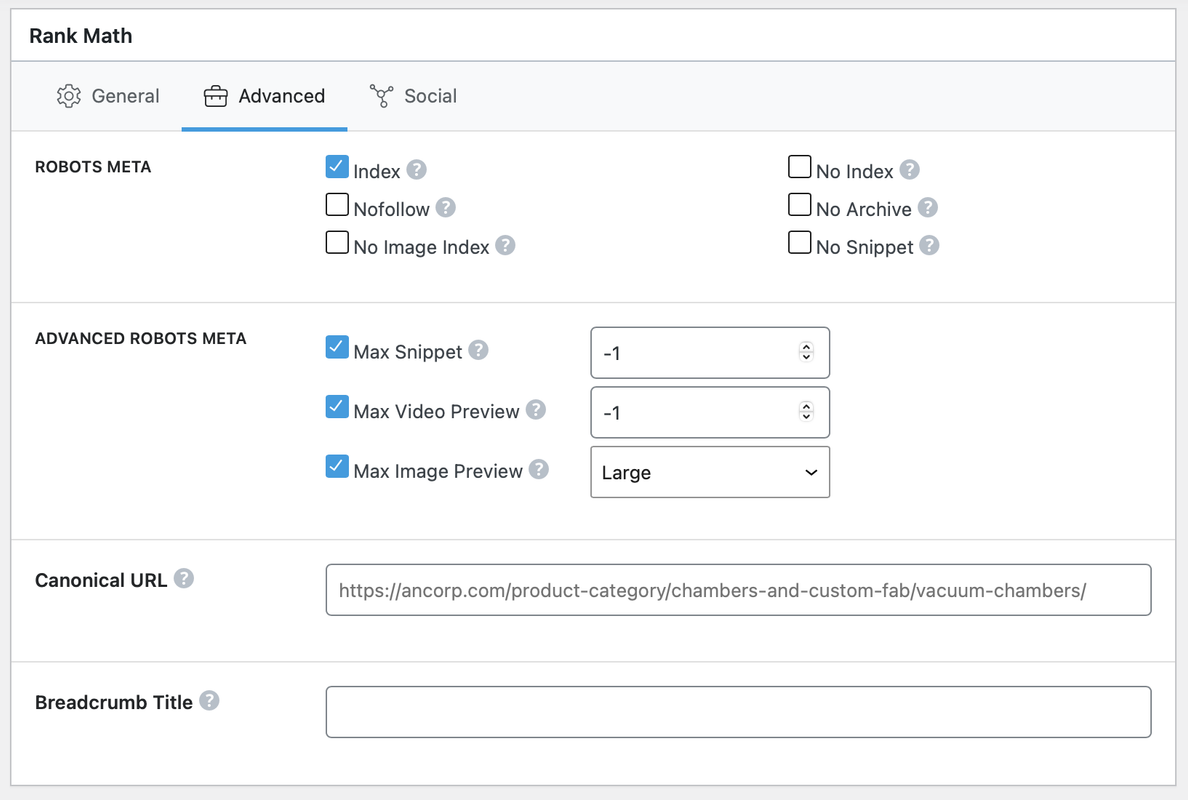Click help icon next to No Snippet
The width and height of the screenshot is (1188, 800).
(x=930, y=245)
